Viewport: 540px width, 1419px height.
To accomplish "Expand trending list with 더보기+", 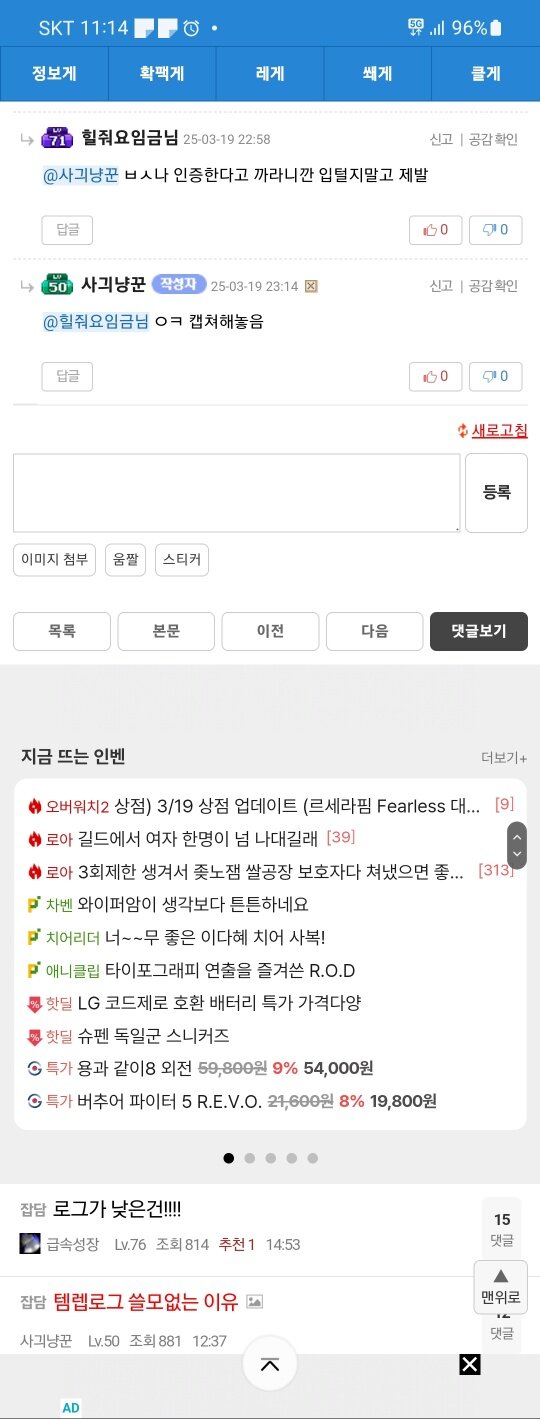I will (504, 758).
